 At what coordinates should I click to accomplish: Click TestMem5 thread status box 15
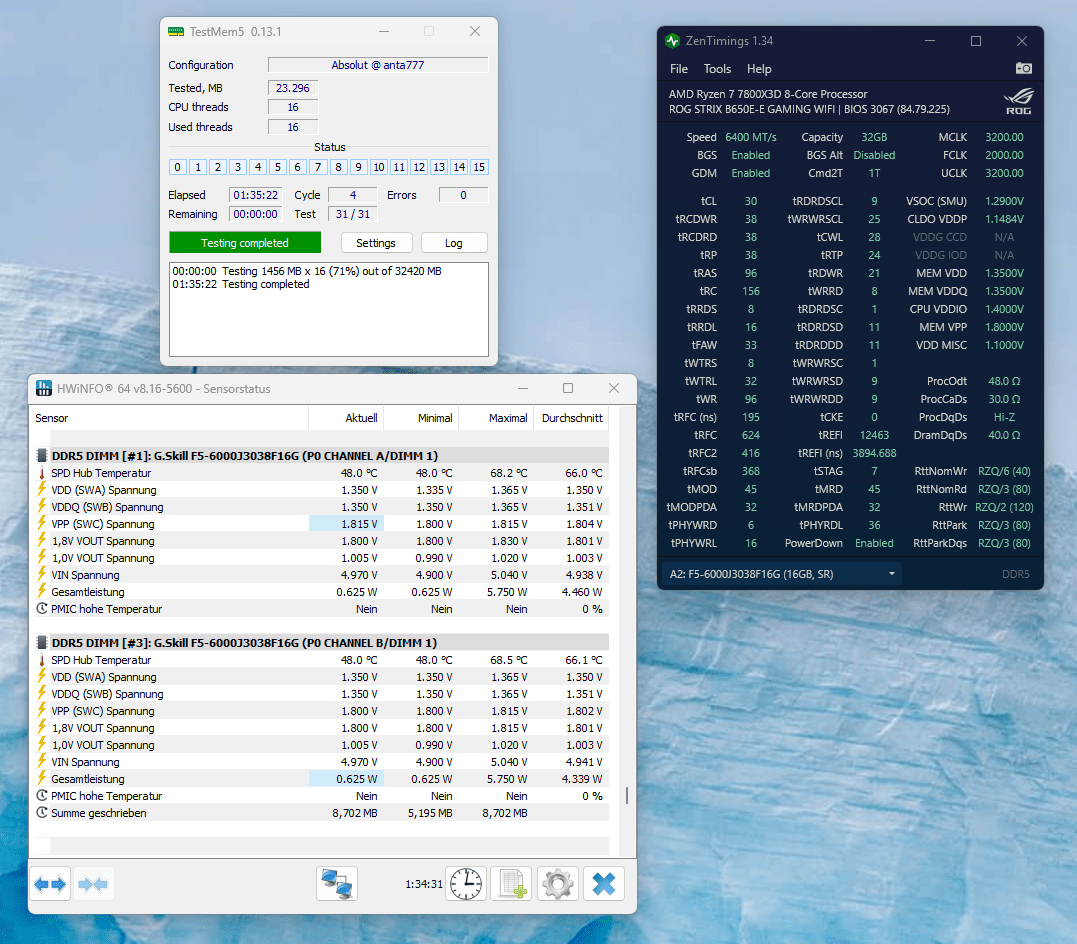click(479, 167)
